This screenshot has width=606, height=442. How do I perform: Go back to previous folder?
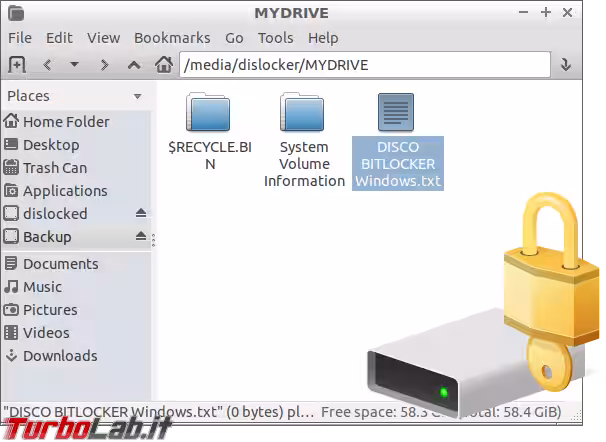(47, 65)
